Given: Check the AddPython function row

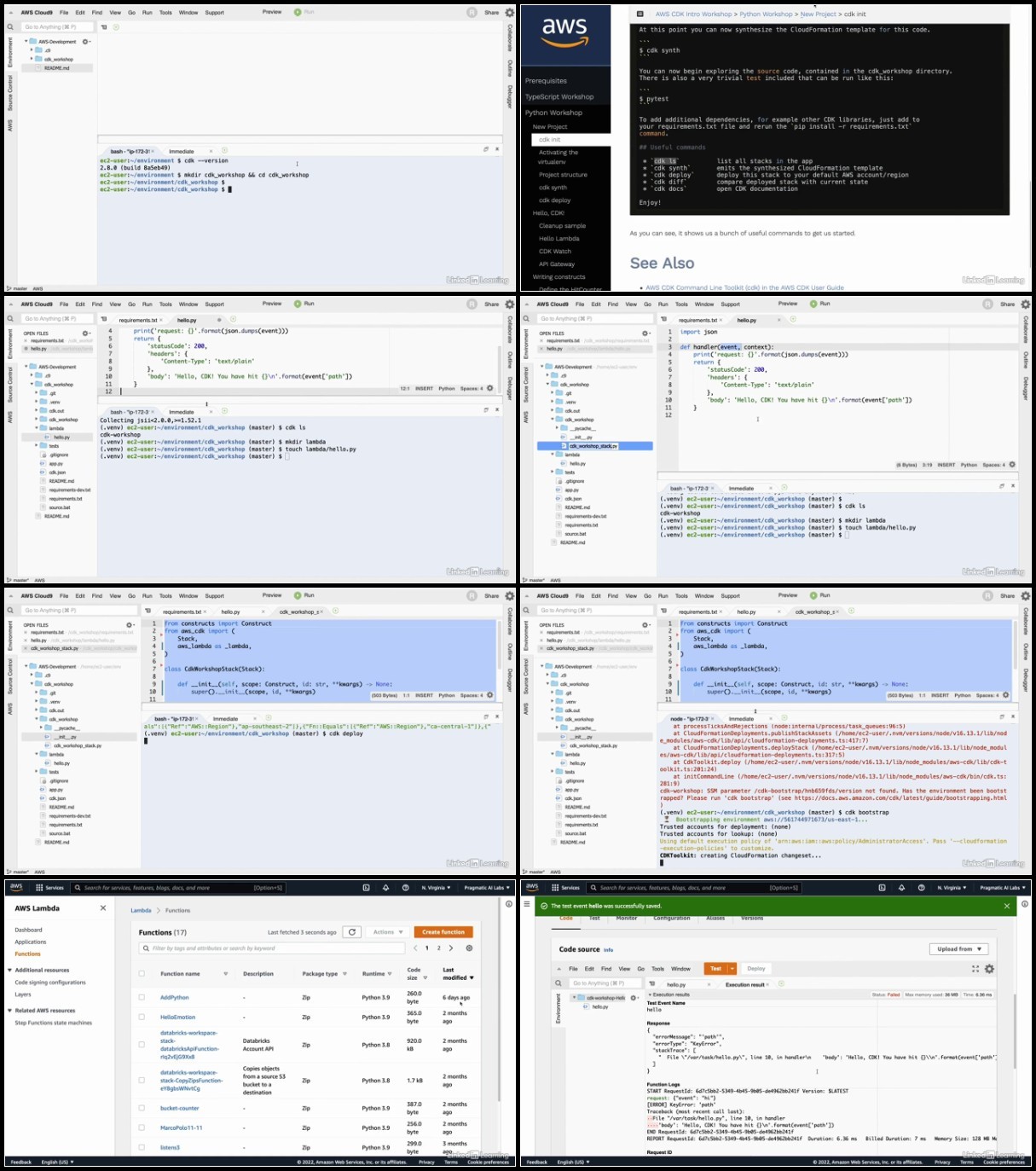Looking at the screenshot, I should tap(142, 997).
